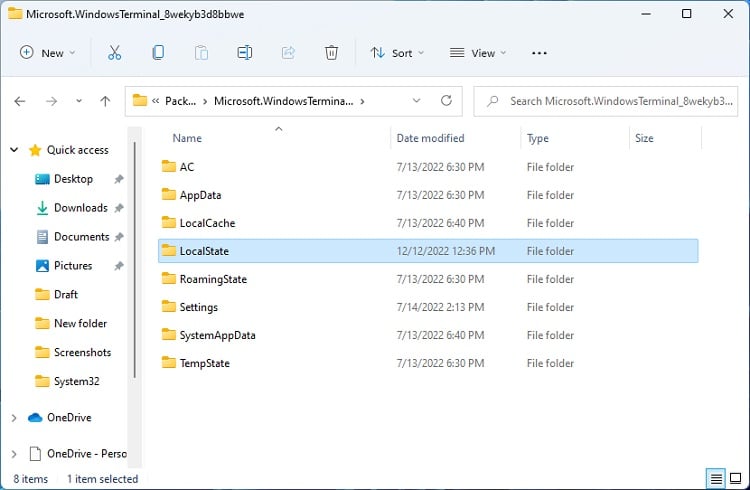Image resolution: width=750 pixels, height=490 pixels.
Task: Select Desktop in Quick access
Action: (x=73, y=179)
